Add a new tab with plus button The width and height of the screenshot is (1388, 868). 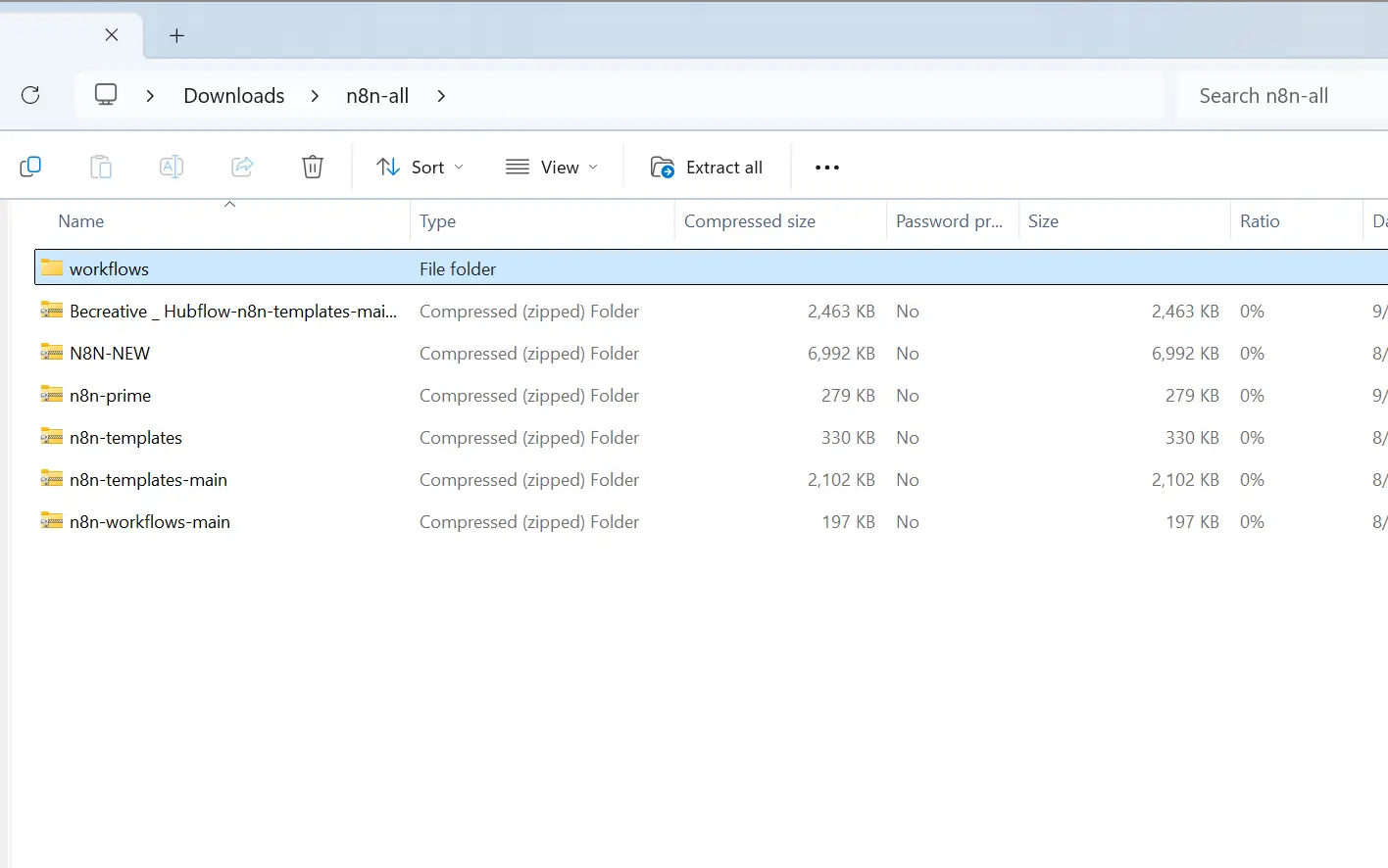[x=176, y=36]
